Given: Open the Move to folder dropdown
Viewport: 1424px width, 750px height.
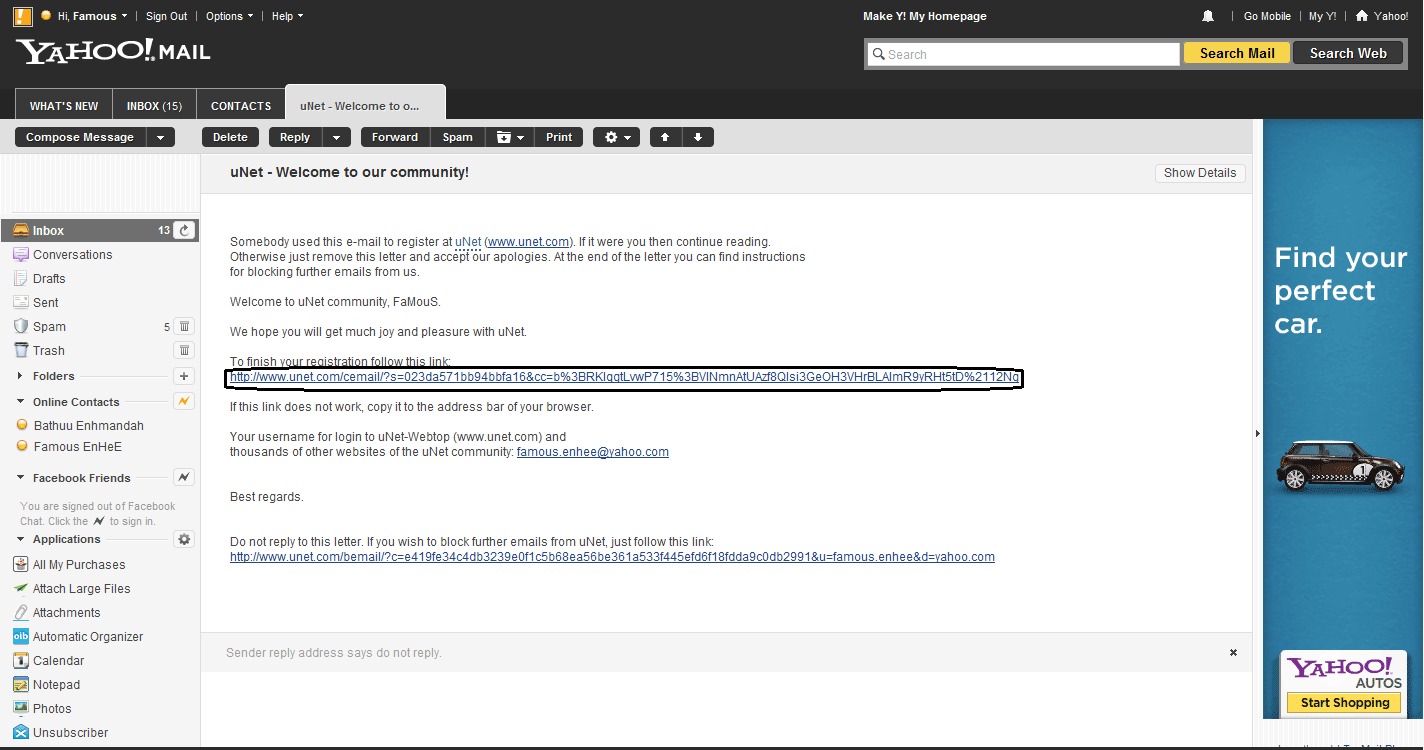Looking at the screenshot, I should click(x=510, y=137).
